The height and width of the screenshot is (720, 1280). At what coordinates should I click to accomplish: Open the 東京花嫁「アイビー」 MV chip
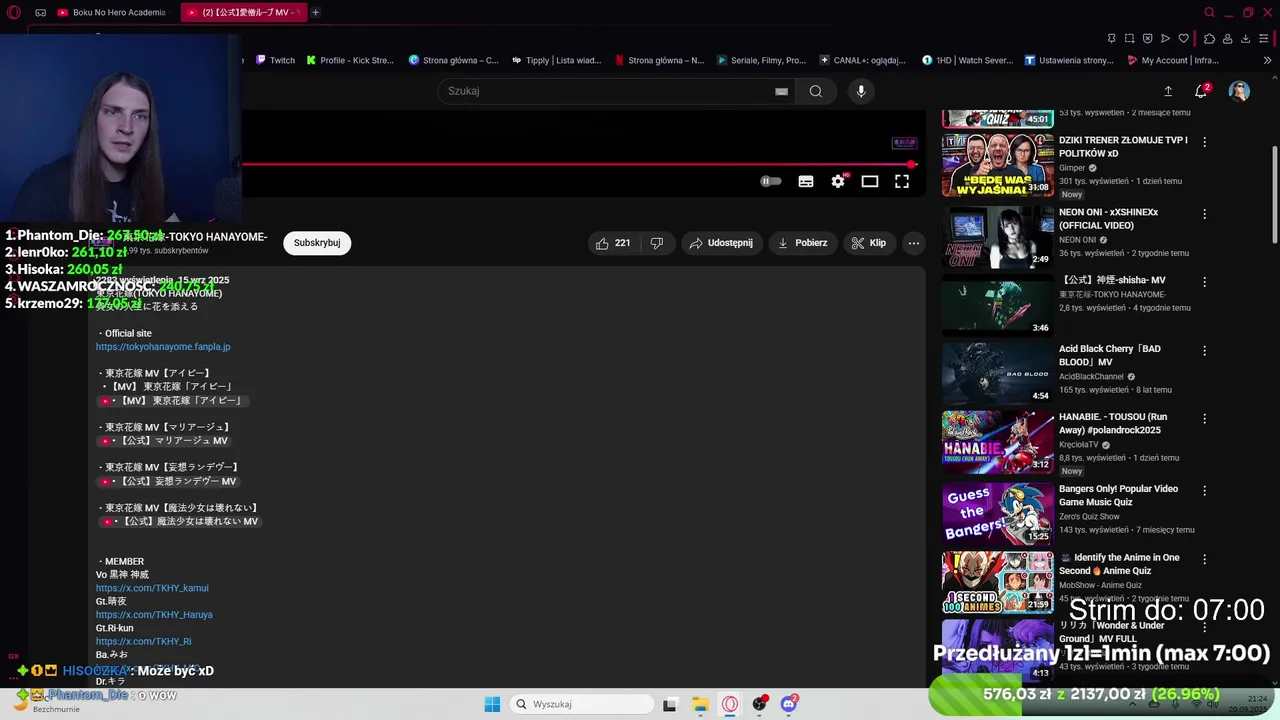click(x=172, y=401)
